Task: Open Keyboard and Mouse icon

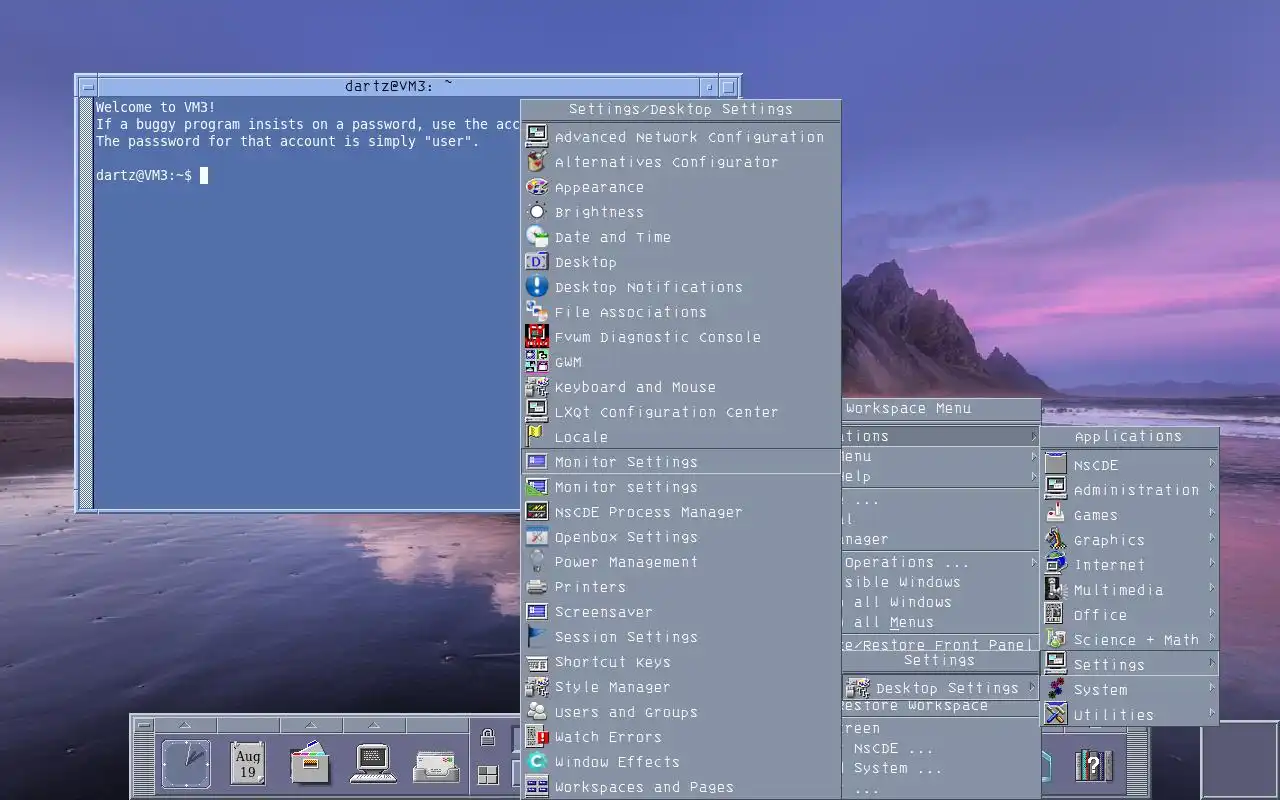Action: tap(537, 386)
